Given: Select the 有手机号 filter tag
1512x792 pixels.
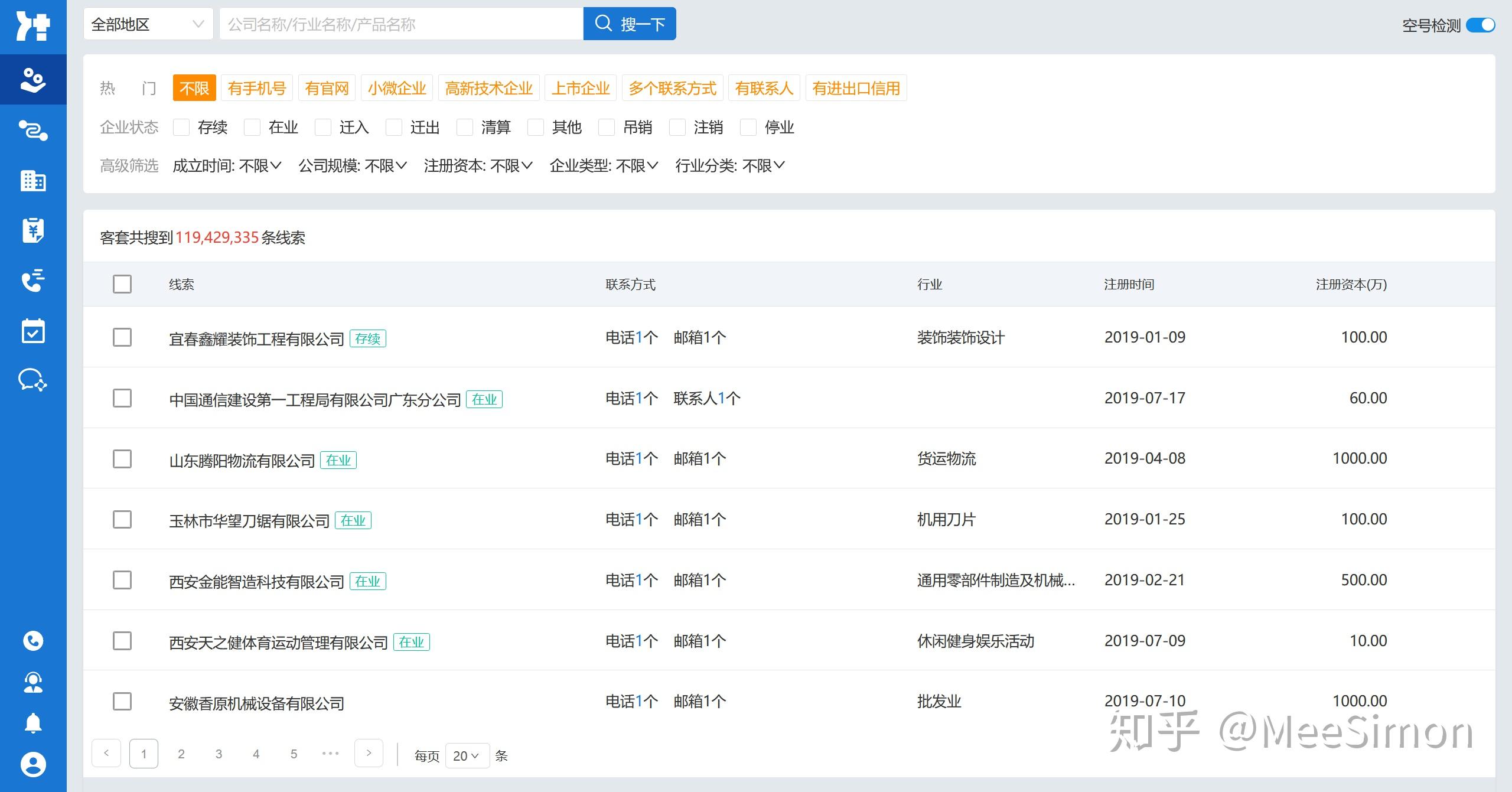Looking at the screenshot, I should pyautogui.click(x=257, y=88).
